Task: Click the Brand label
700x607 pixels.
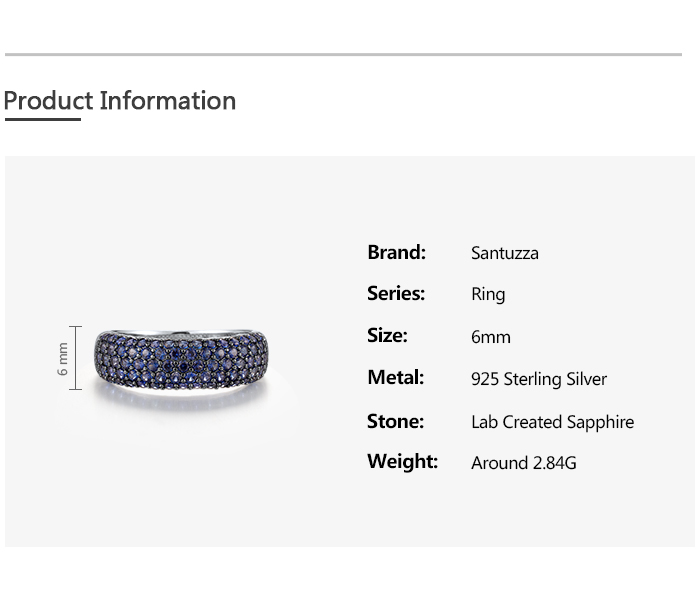Action: 396,252
